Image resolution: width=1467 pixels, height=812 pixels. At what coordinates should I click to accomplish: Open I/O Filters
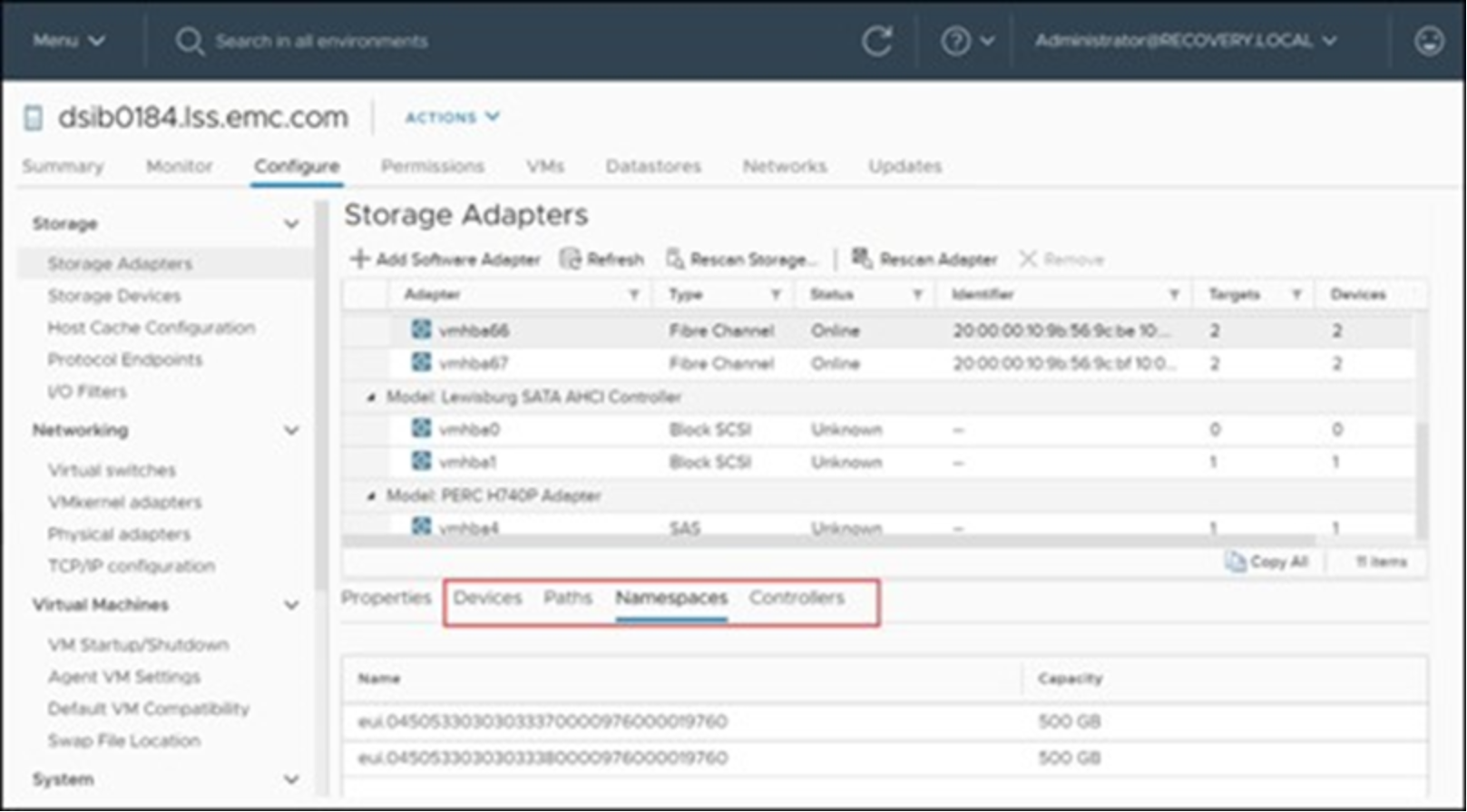pos(87,391)
